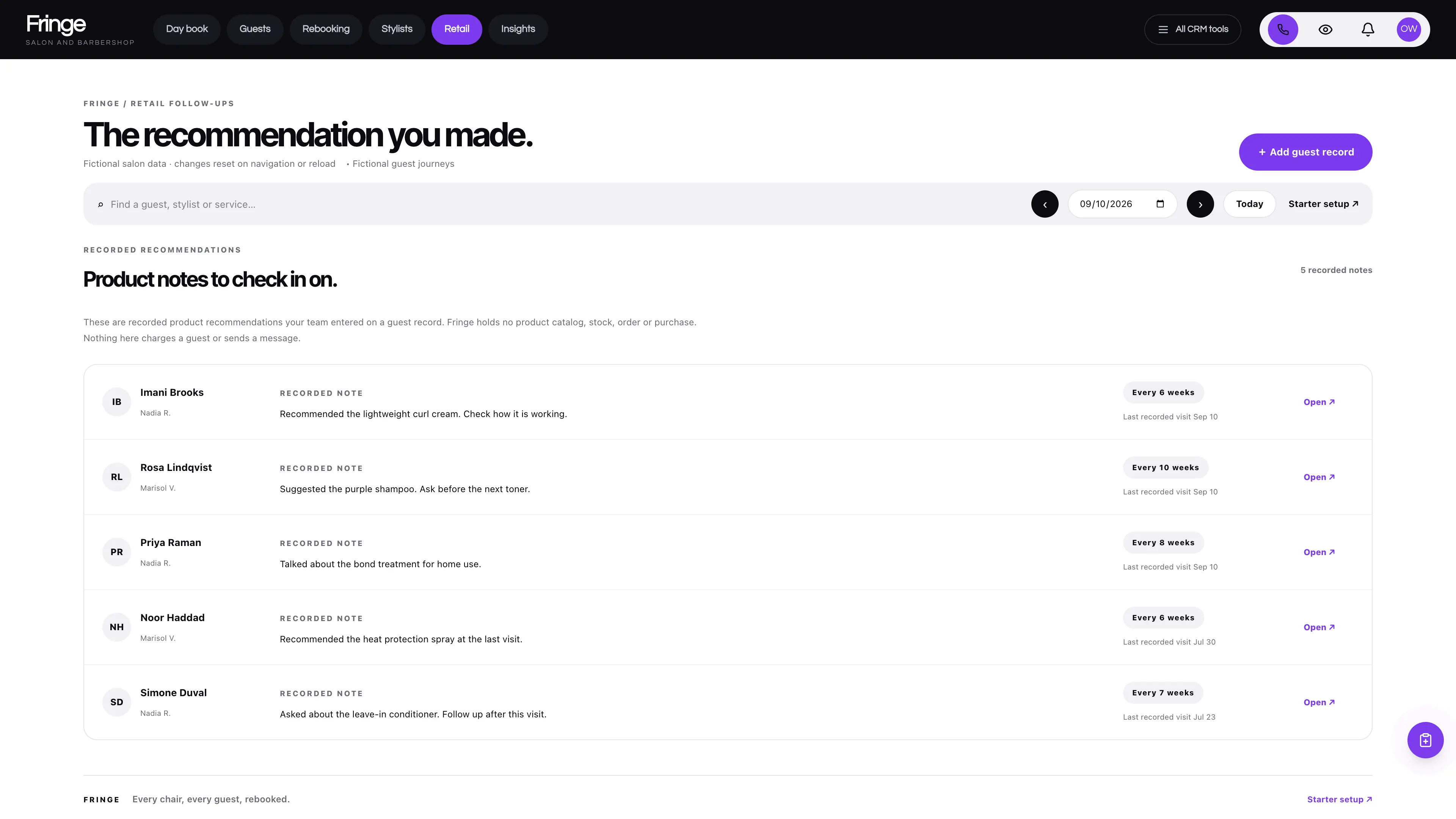Click the IB avatar for Imani Brooks
The image size is (1456, 819).
[x=116, y=402]
